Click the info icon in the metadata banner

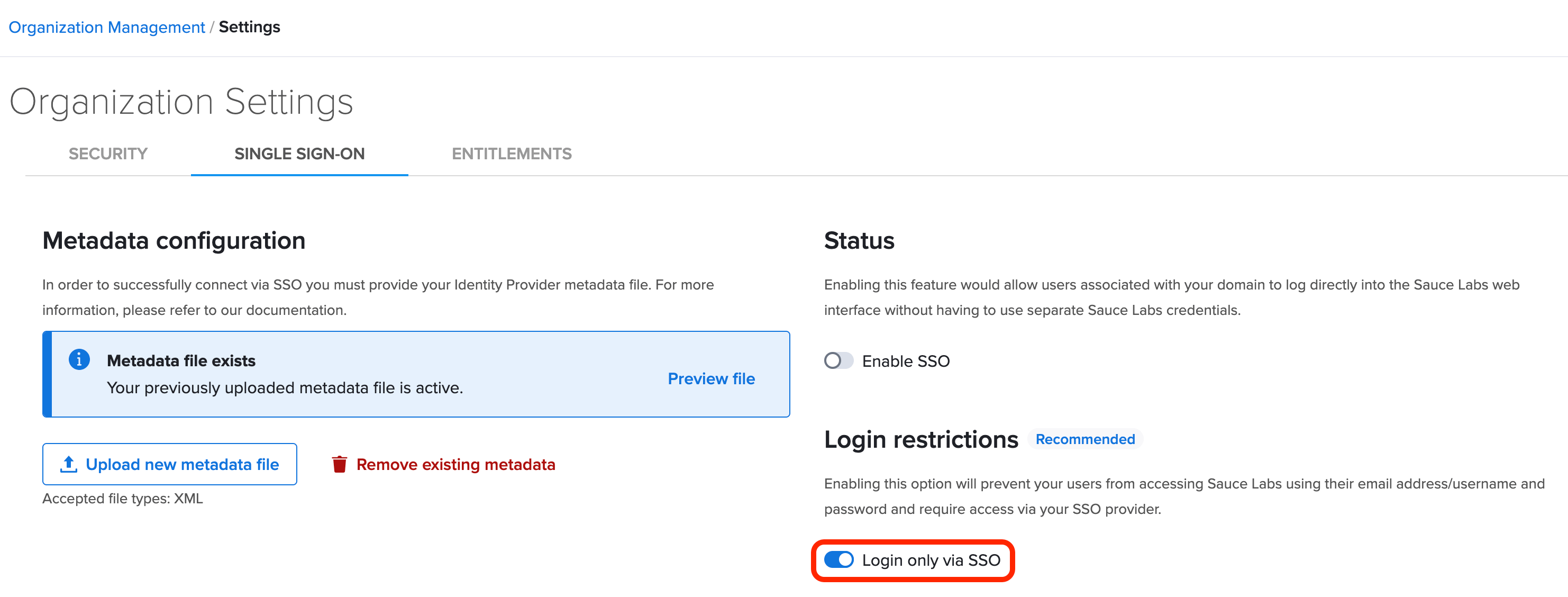pyautogui.click(x=79, y=359)
